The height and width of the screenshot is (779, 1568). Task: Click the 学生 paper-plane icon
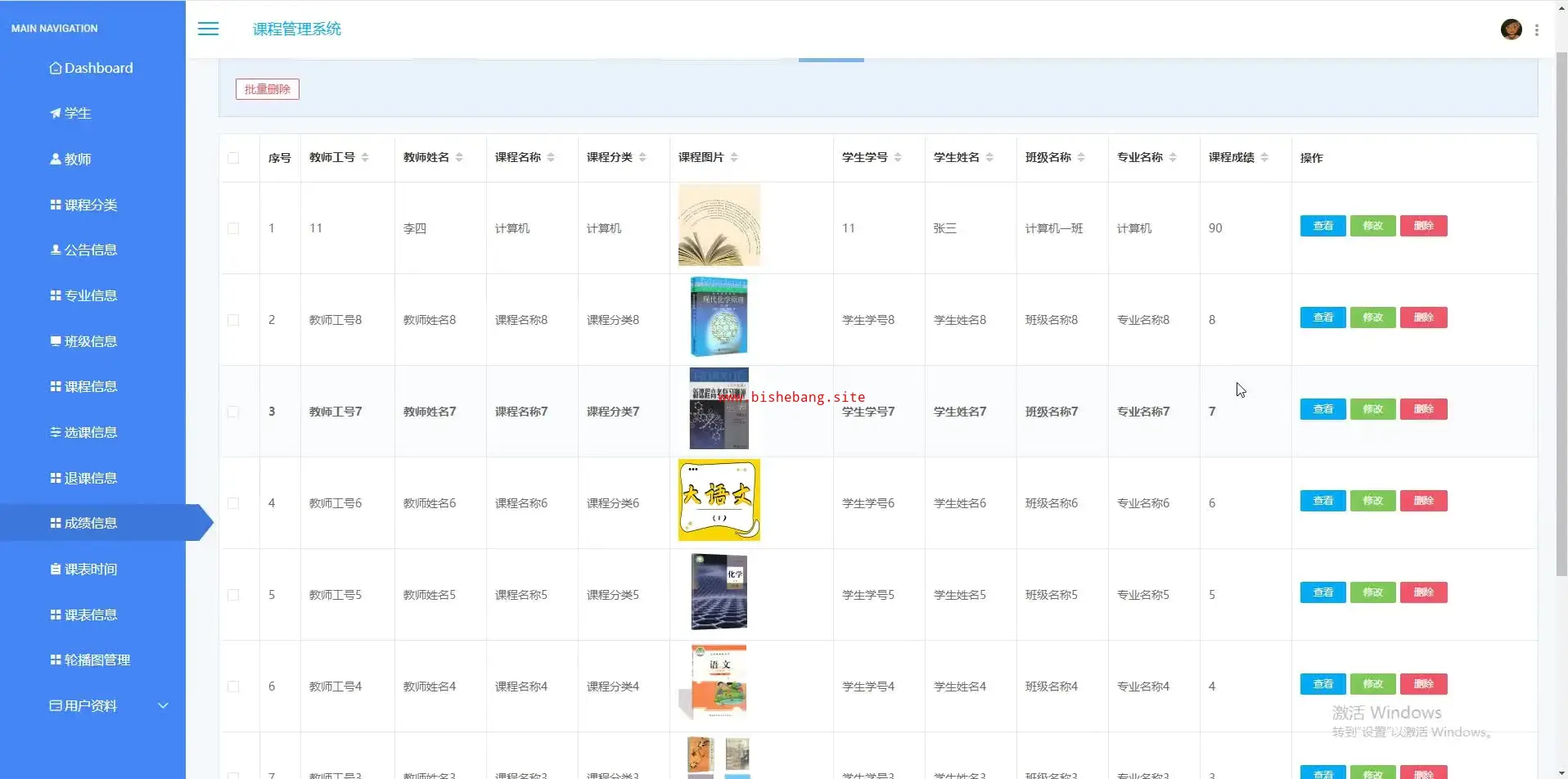point(56,113)
